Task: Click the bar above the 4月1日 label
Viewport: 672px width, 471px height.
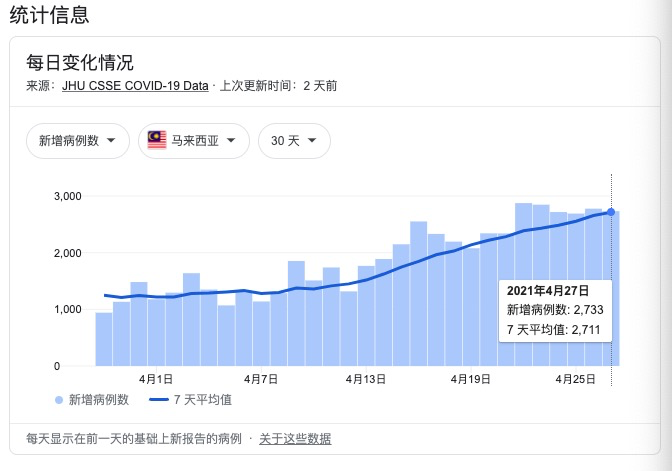Action: 156,332
